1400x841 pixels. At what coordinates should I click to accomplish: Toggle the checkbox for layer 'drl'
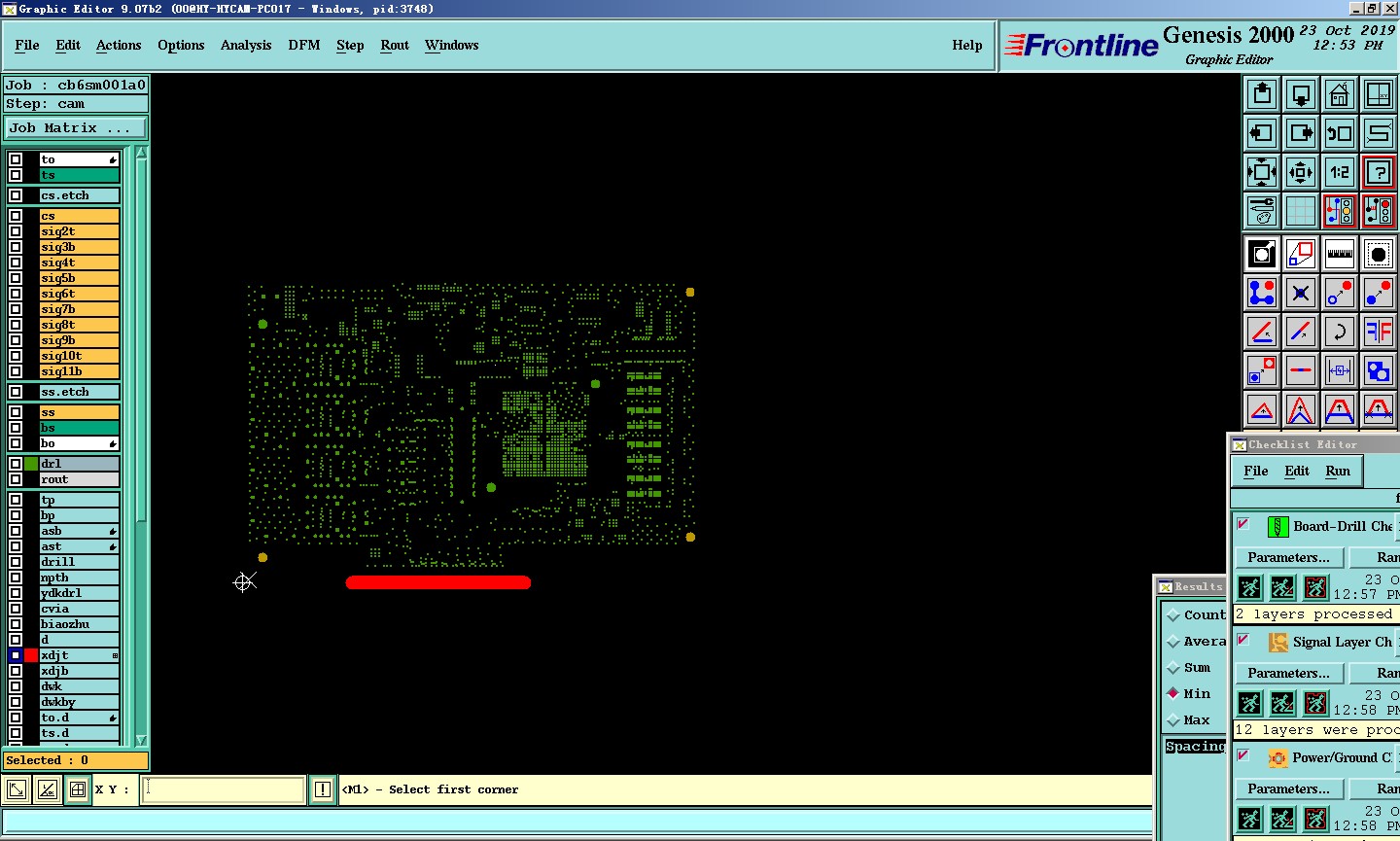pyautogui.click(x=16, y=464)
